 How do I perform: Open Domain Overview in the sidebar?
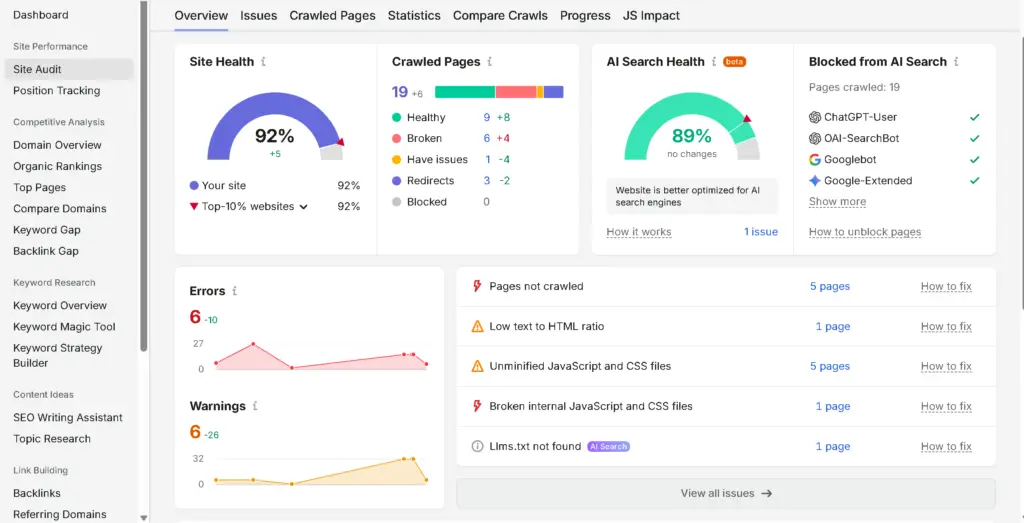click(x=57, y=145)
